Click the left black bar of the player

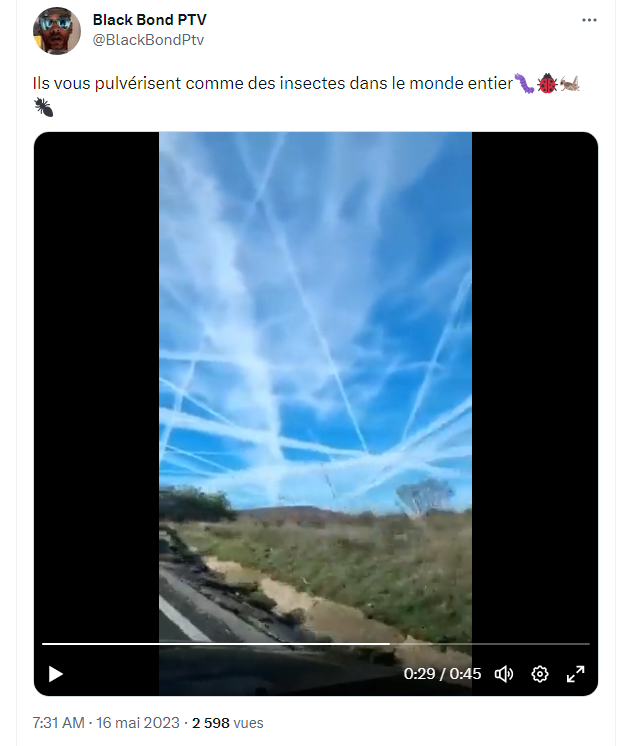pos(97,381)
